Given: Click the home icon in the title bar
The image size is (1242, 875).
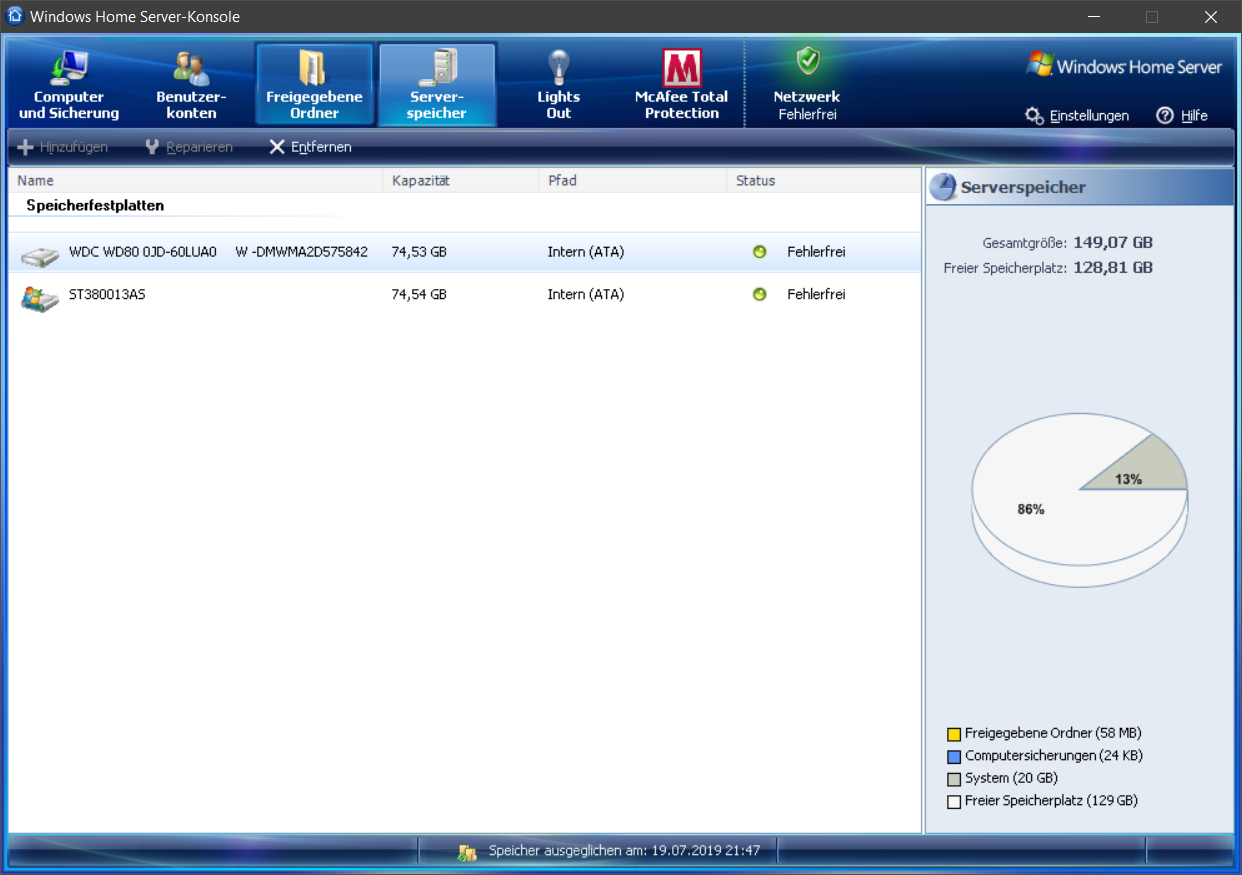Looking at the screenshot, I should [15, 16].
